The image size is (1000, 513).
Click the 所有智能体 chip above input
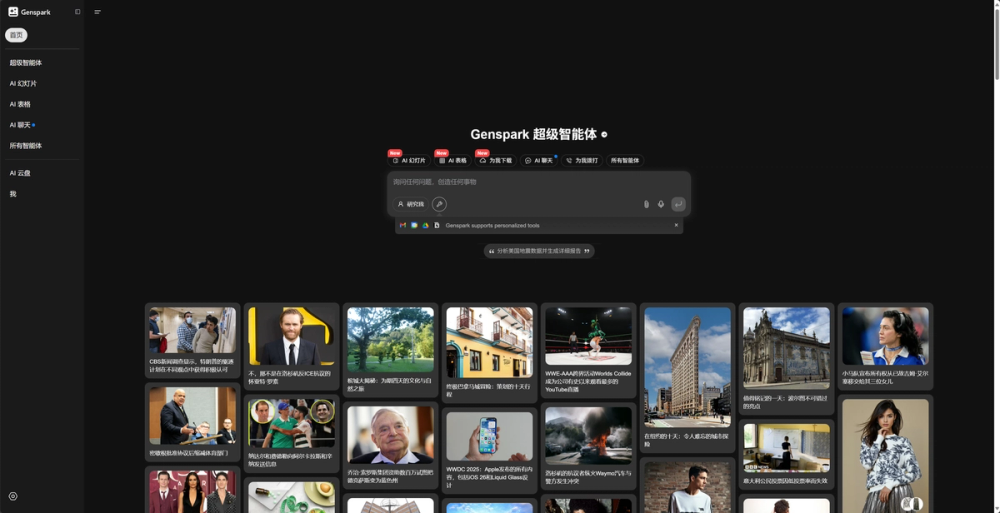(625, 161)
